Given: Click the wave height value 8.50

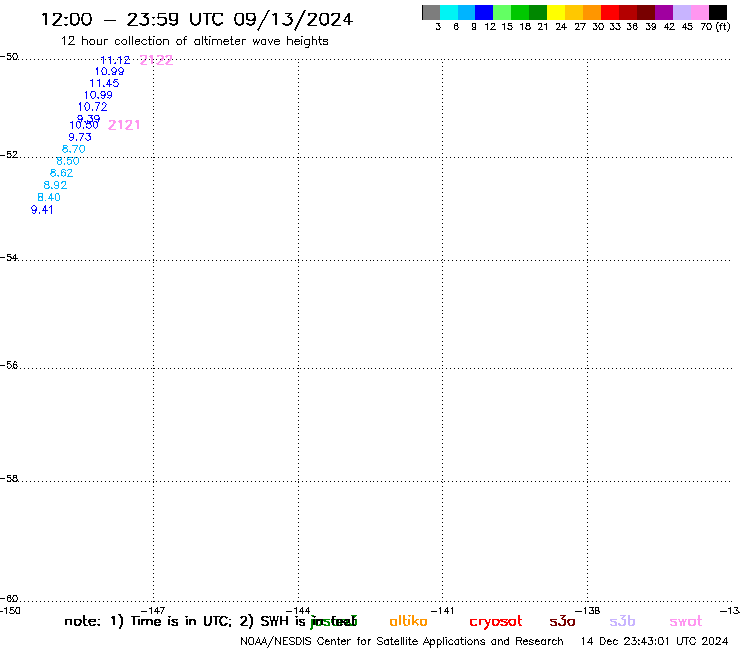Looking at the screenshot, I should tap(68, 161).
